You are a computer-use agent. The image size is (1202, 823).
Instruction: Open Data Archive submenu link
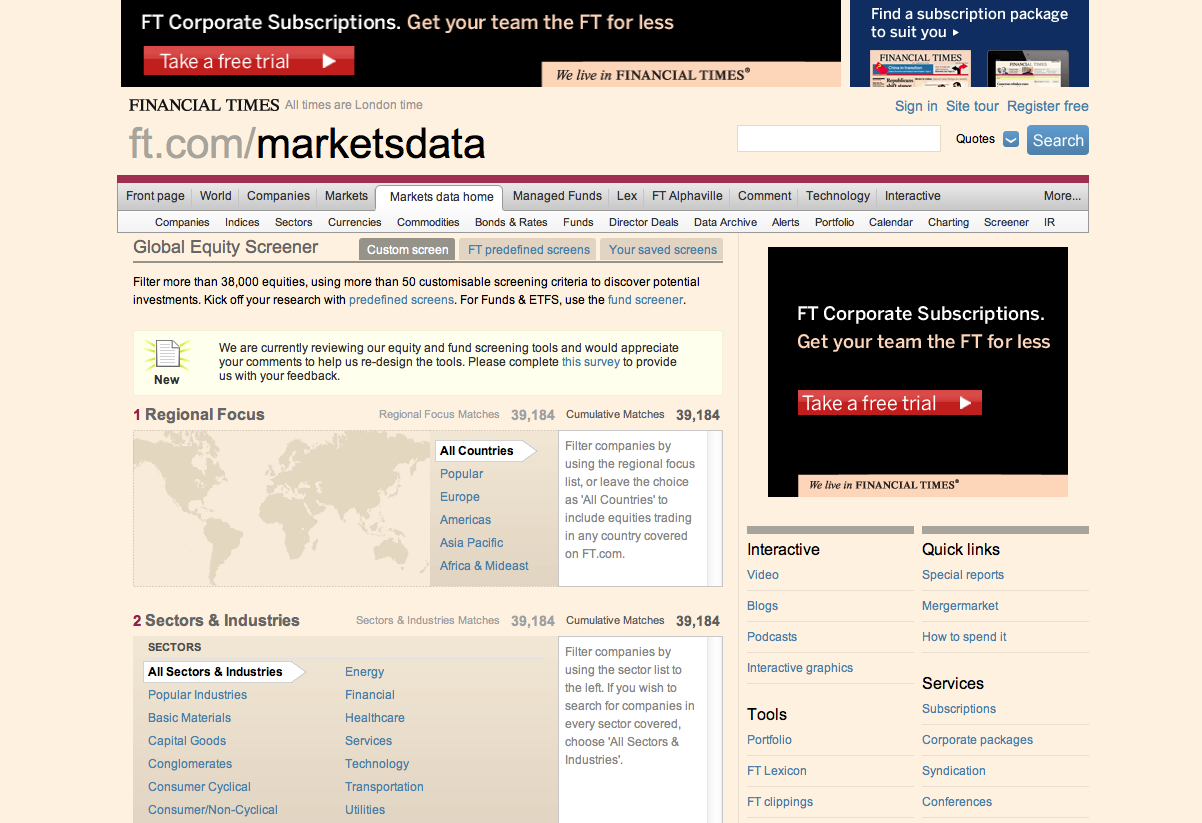coord(726,222)
